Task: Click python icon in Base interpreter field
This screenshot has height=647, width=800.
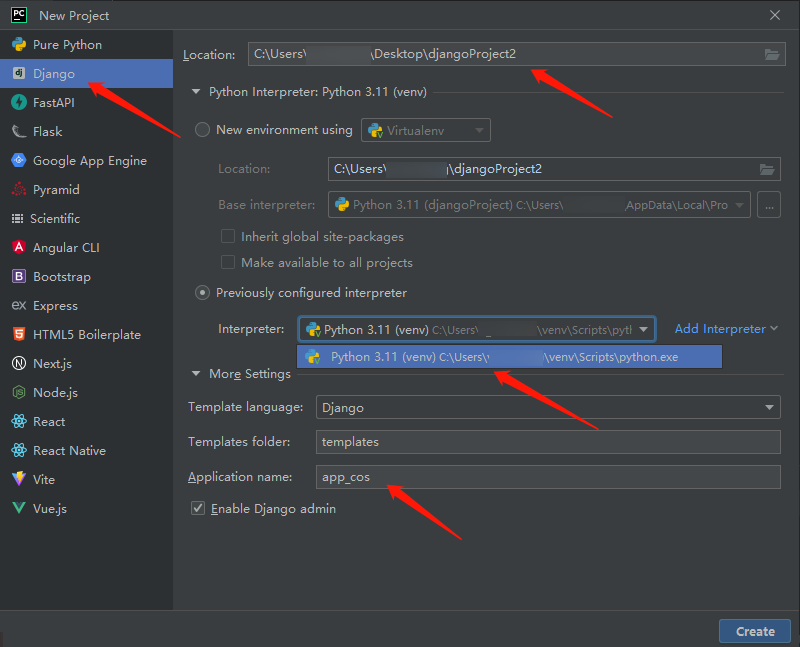Action: [342, 205]
